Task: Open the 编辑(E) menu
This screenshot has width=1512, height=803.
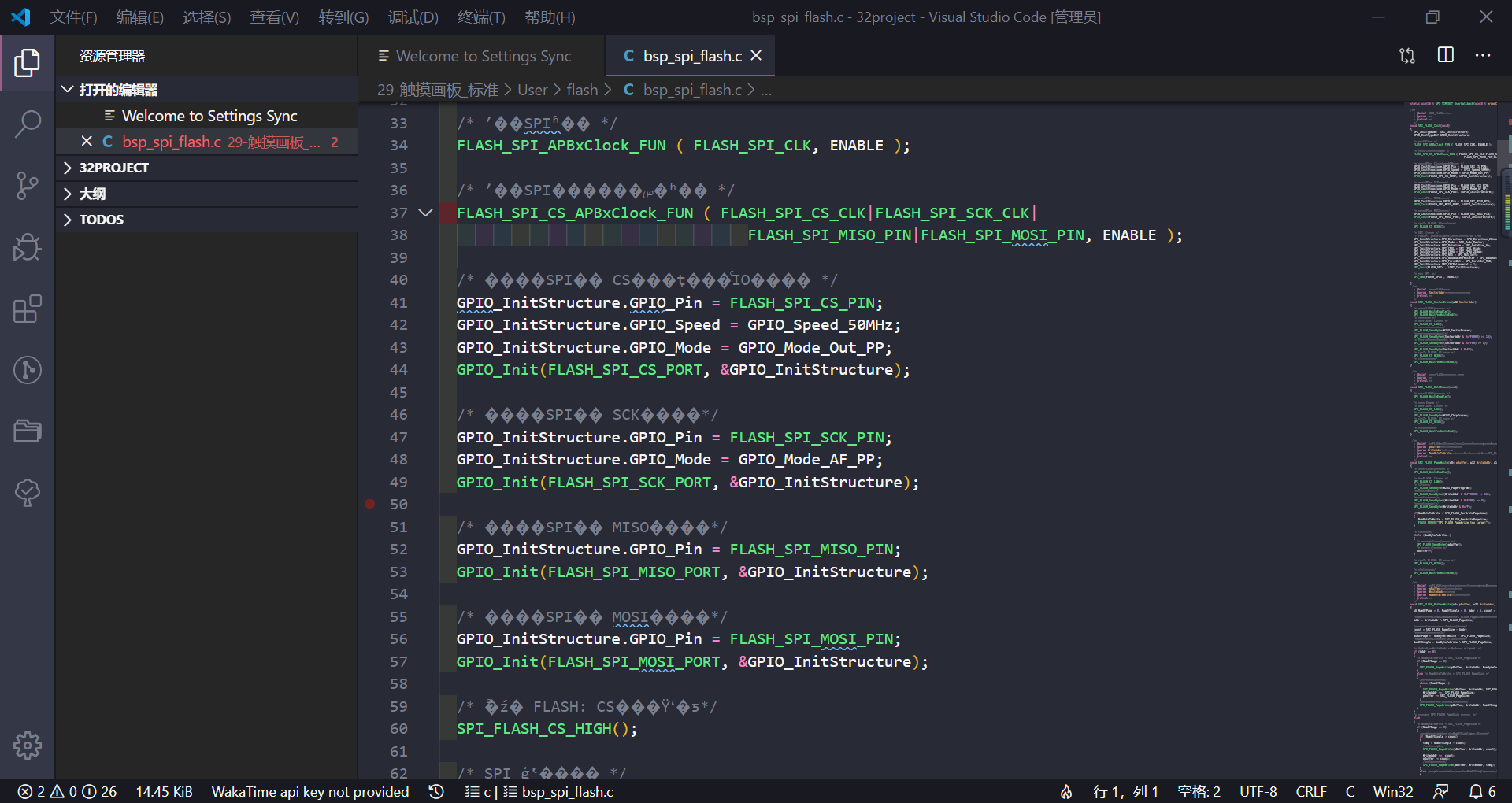Action: pos(140,17)
